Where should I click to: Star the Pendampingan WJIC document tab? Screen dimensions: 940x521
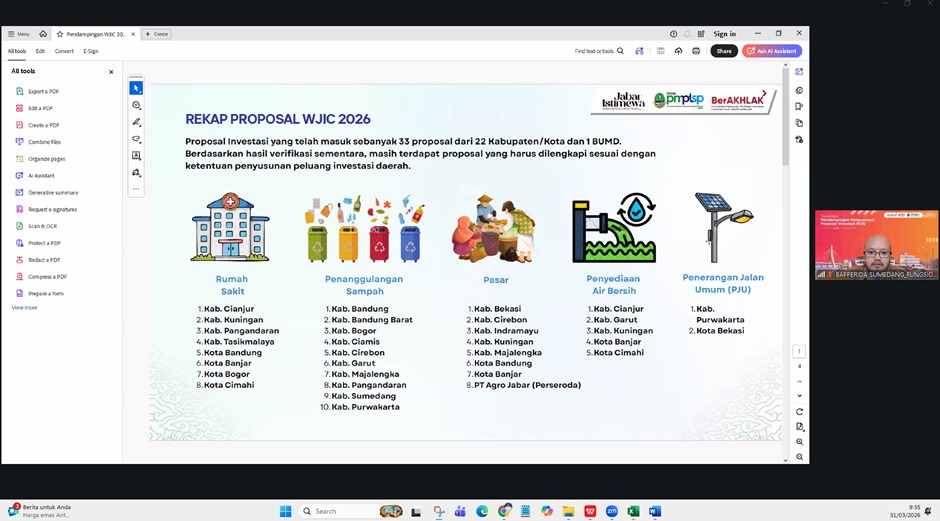(60, 34)
